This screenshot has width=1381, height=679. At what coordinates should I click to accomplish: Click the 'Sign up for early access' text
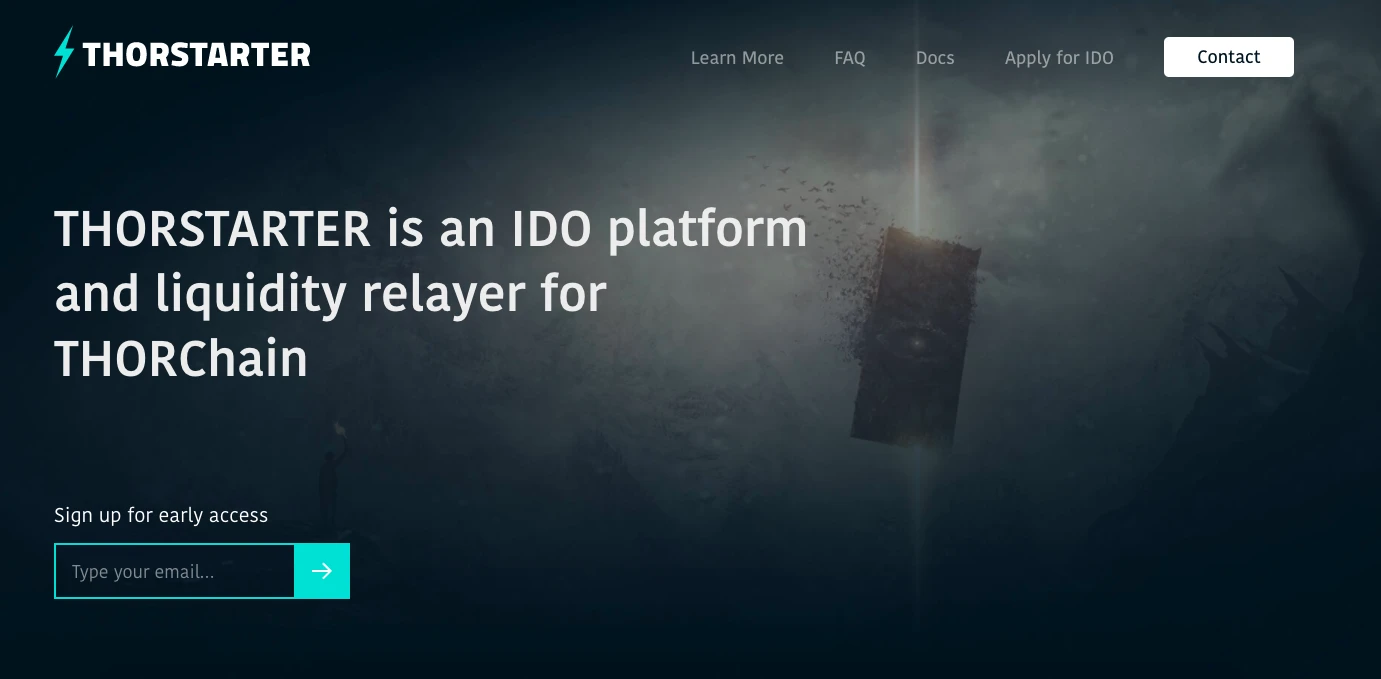click(x=161, y=515)
